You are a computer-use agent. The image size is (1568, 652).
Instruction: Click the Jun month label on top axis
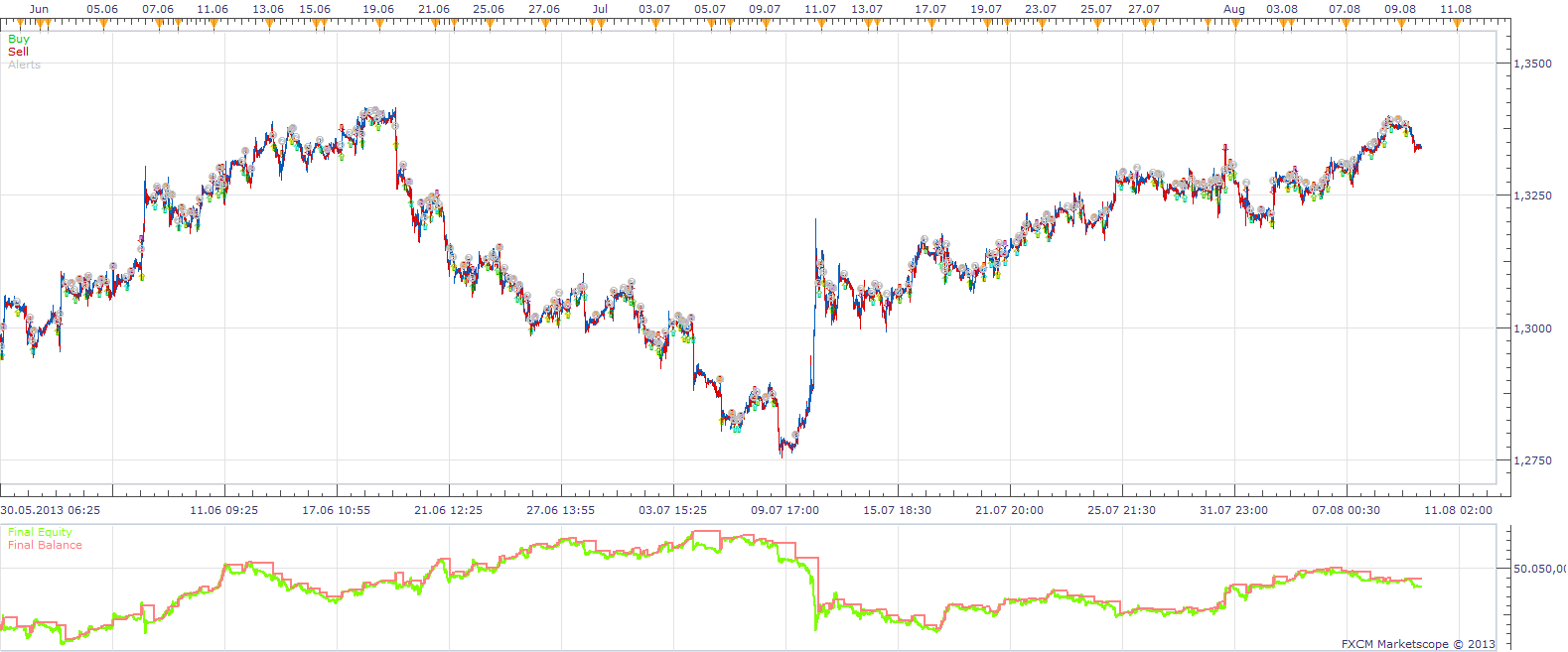click(x=39, y=9)
